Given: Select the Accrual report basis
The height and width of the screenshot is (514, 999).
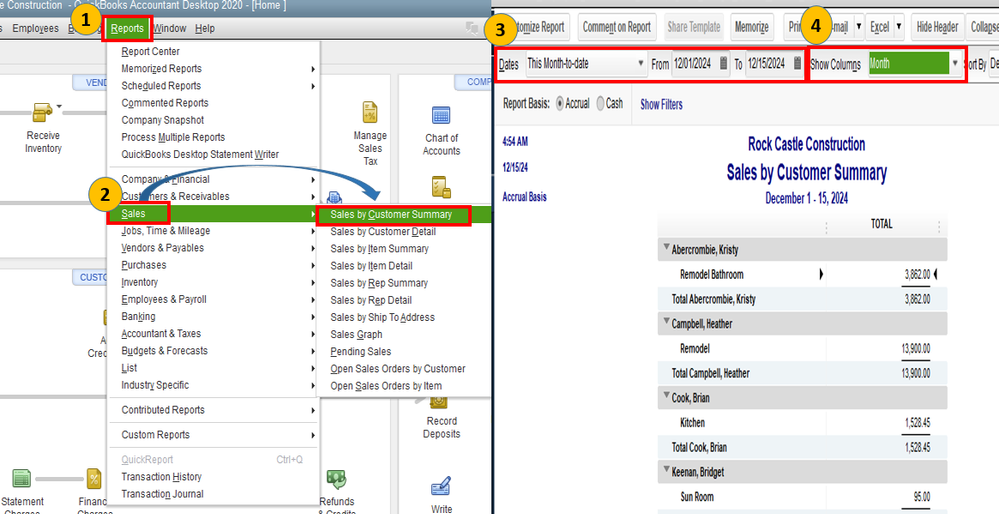Looking at the screenshot, I should [560, 104].
